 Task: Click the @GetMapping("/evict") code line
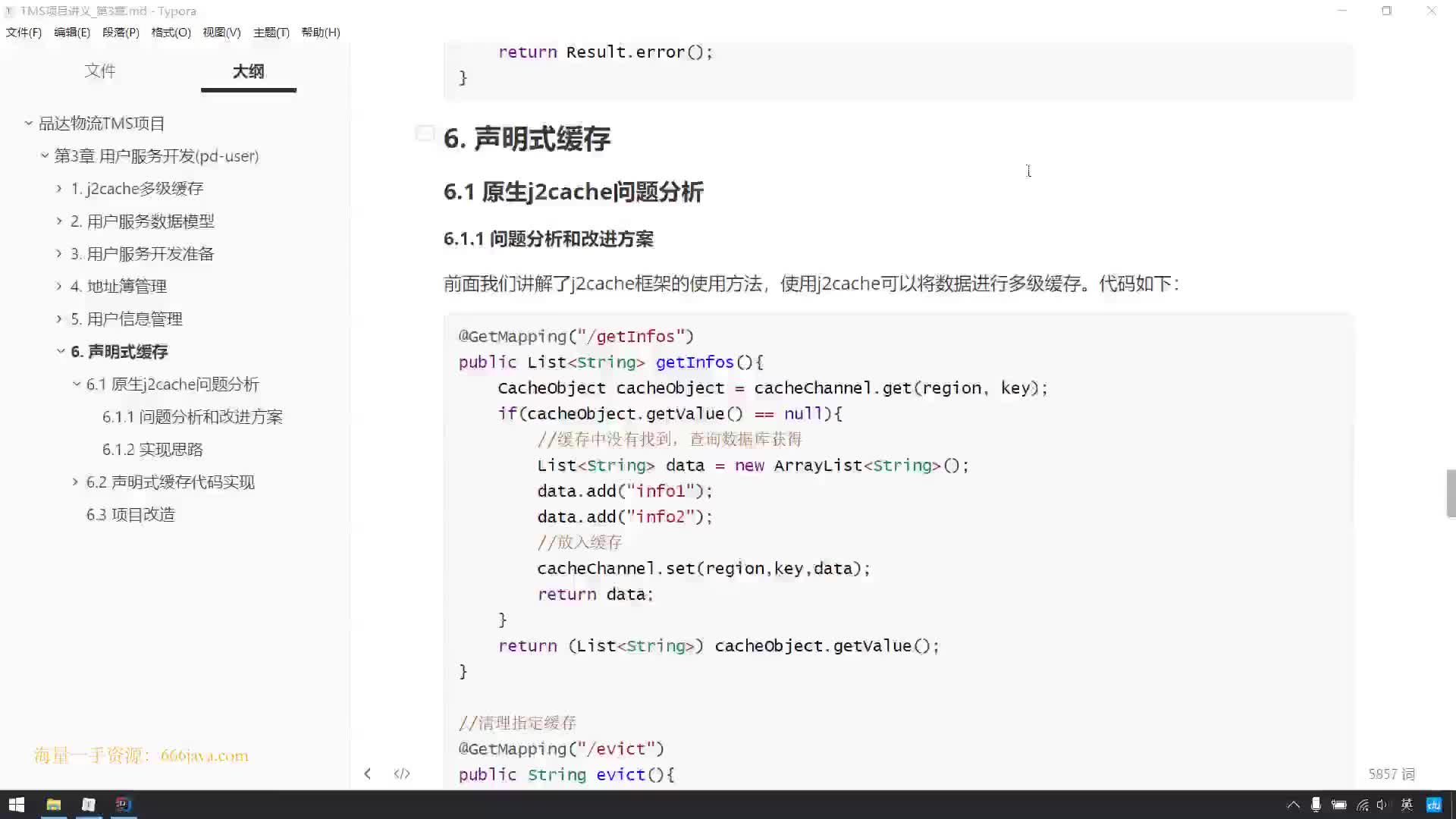pyautogui.click(x=561, y=748)
